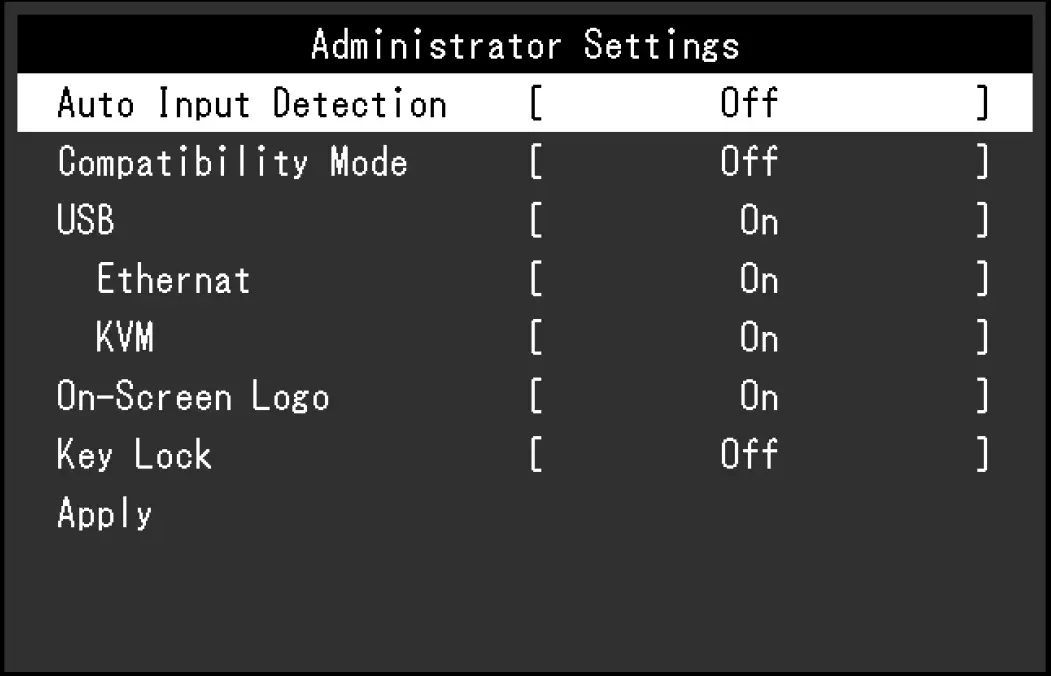Click Apply to save settings
This screenshot has height=676, width=1051.
point(105,514)
